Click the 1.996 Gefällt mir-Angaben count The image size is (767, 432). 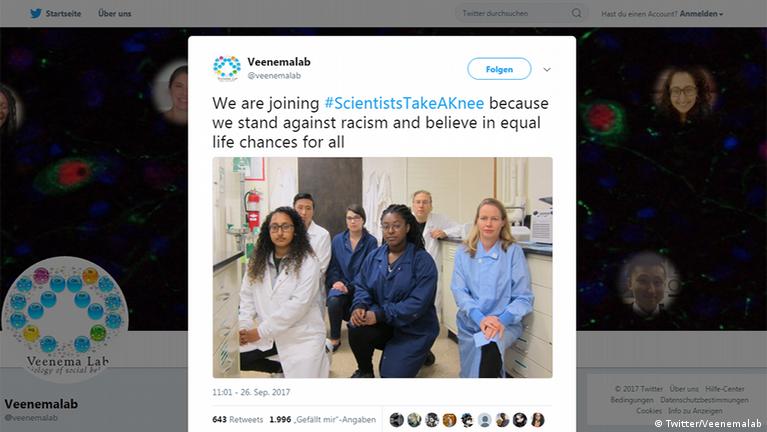pos(322,420)
